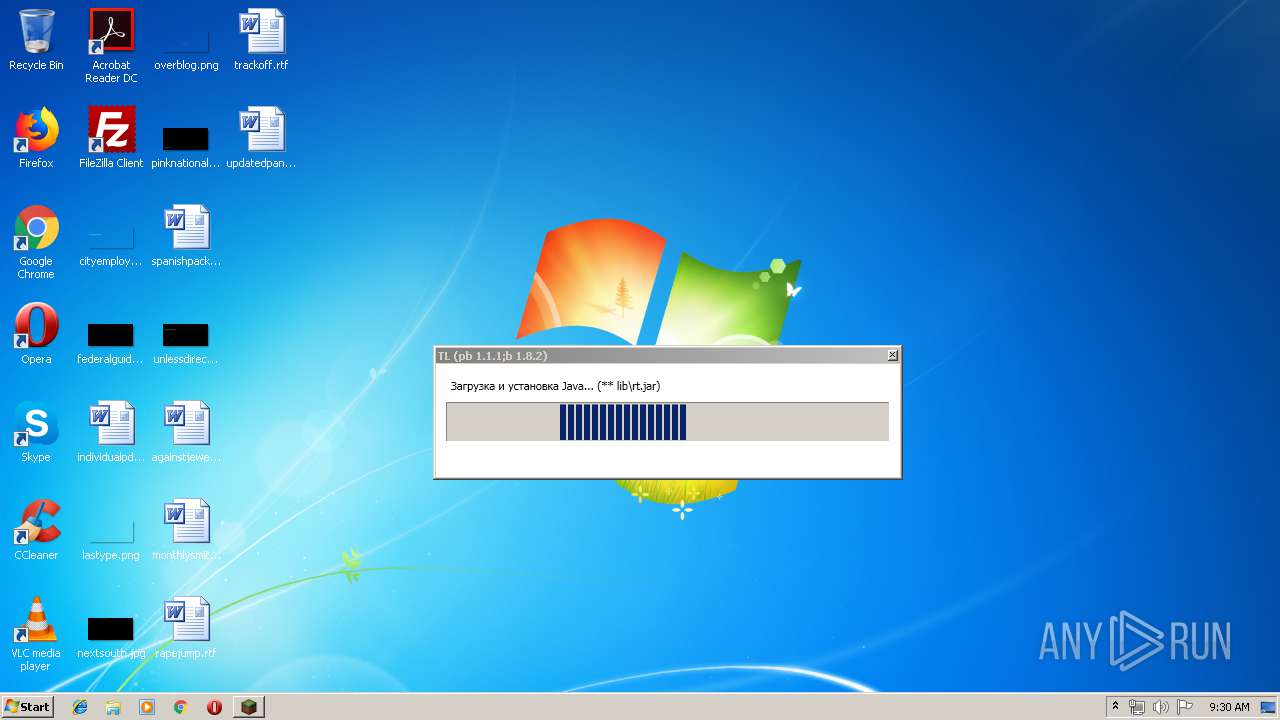This screenshot has height=720, width=1280.
Task: Open Internet Explorer from taskbar
Action: 80,707
